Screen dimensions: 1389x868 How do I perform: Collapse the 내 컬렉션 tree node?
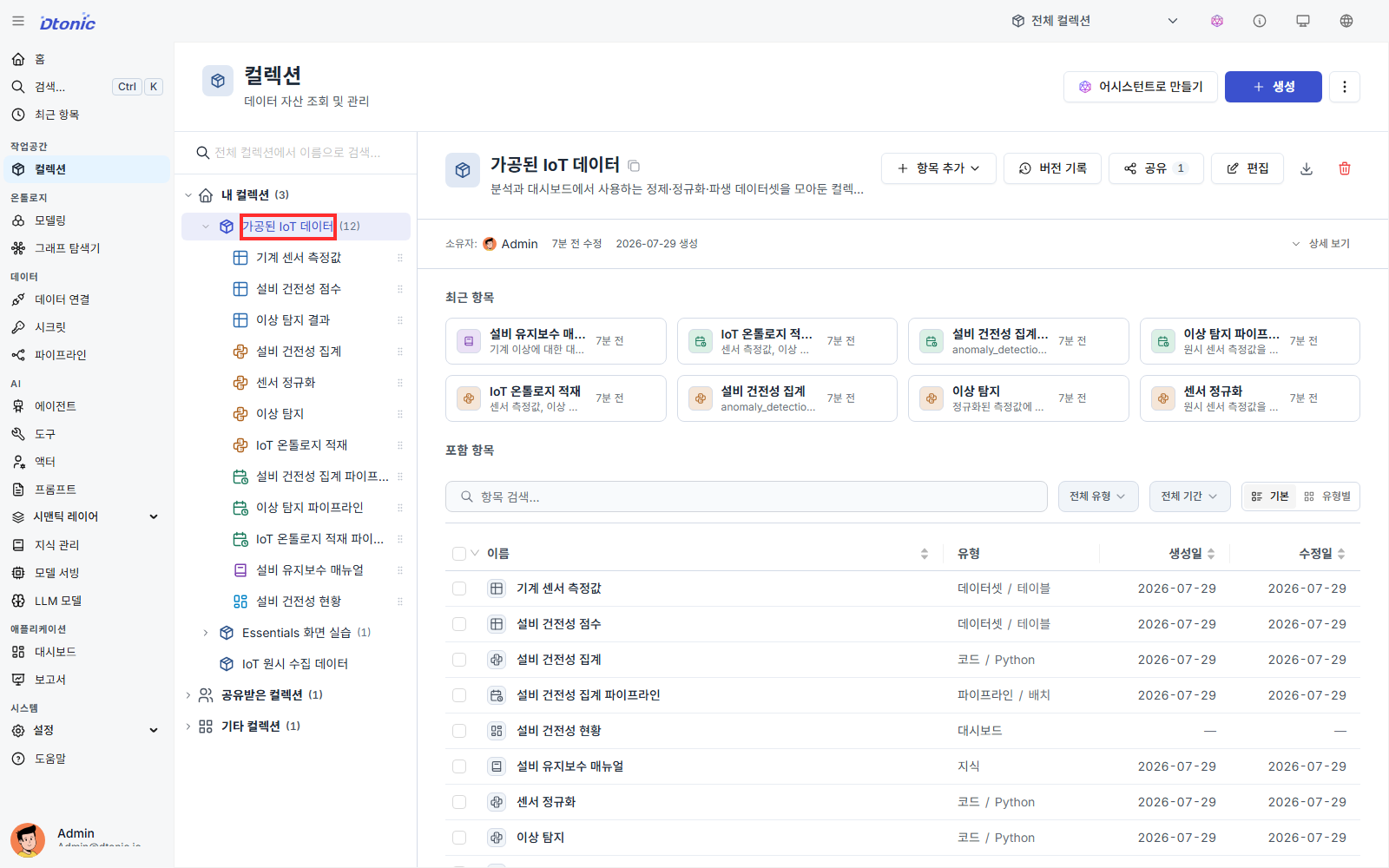[x=188, y=195]
